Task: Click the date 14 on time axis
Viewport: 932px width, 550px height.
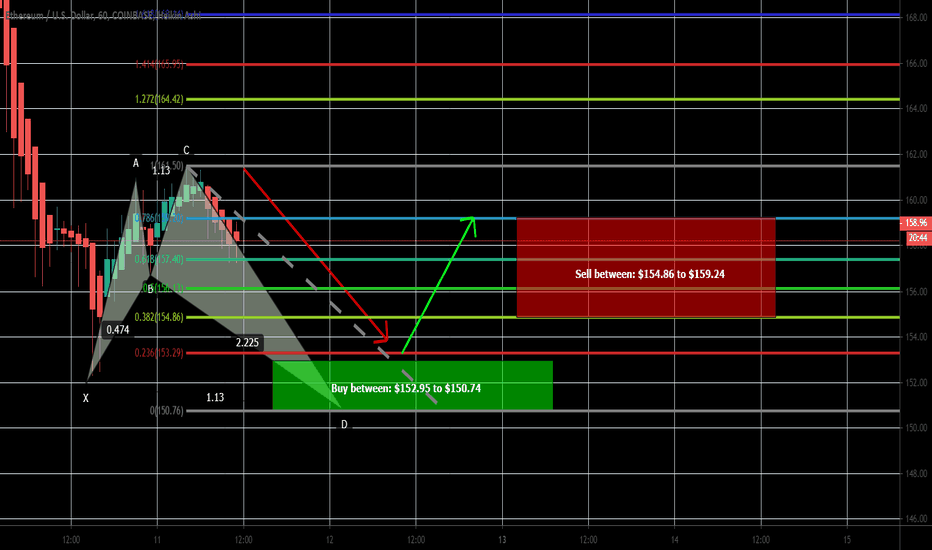Action: click(x=675, y=540)
